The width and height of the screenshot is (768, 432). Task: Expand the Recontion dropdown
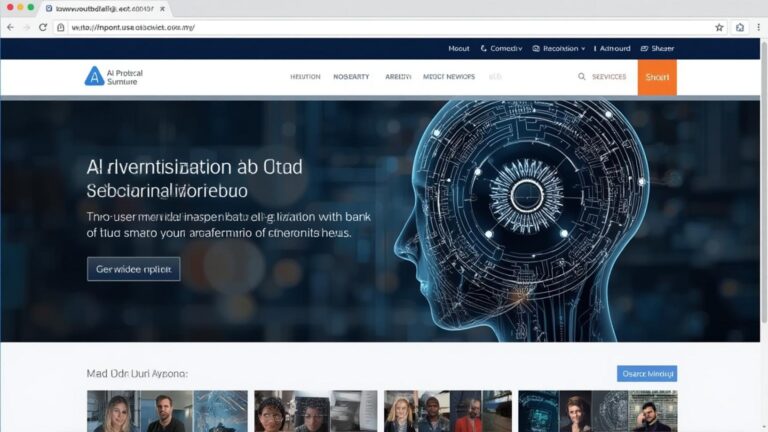tap(559, 48)
